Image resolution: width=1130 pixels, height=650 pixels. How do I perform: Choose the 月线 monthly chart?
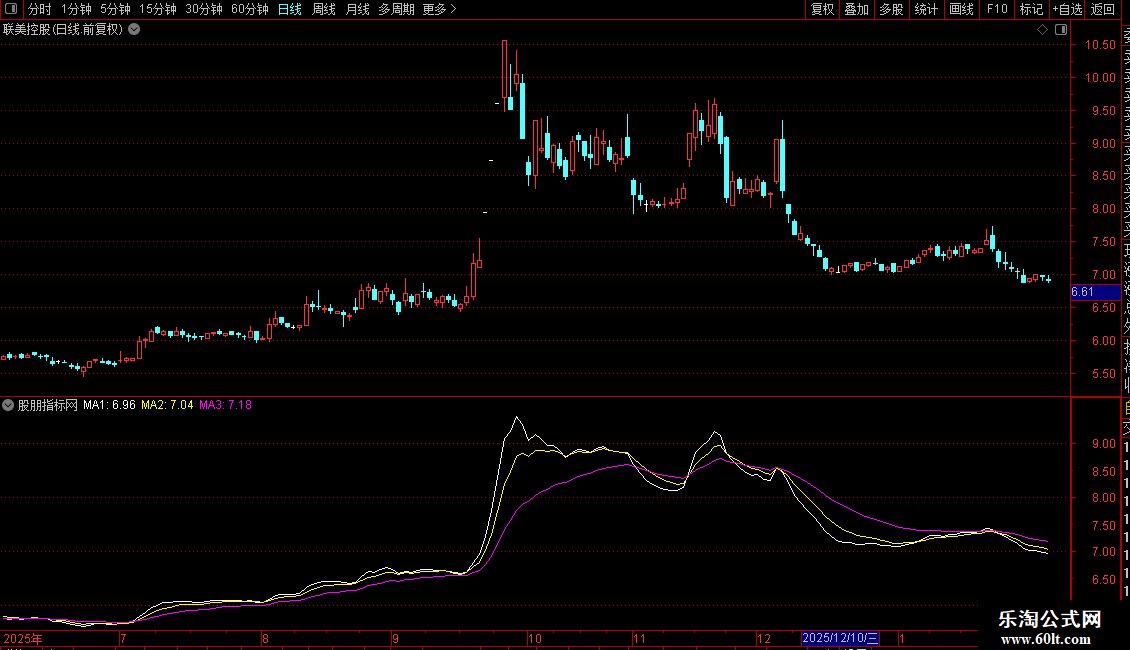(357, 9)
